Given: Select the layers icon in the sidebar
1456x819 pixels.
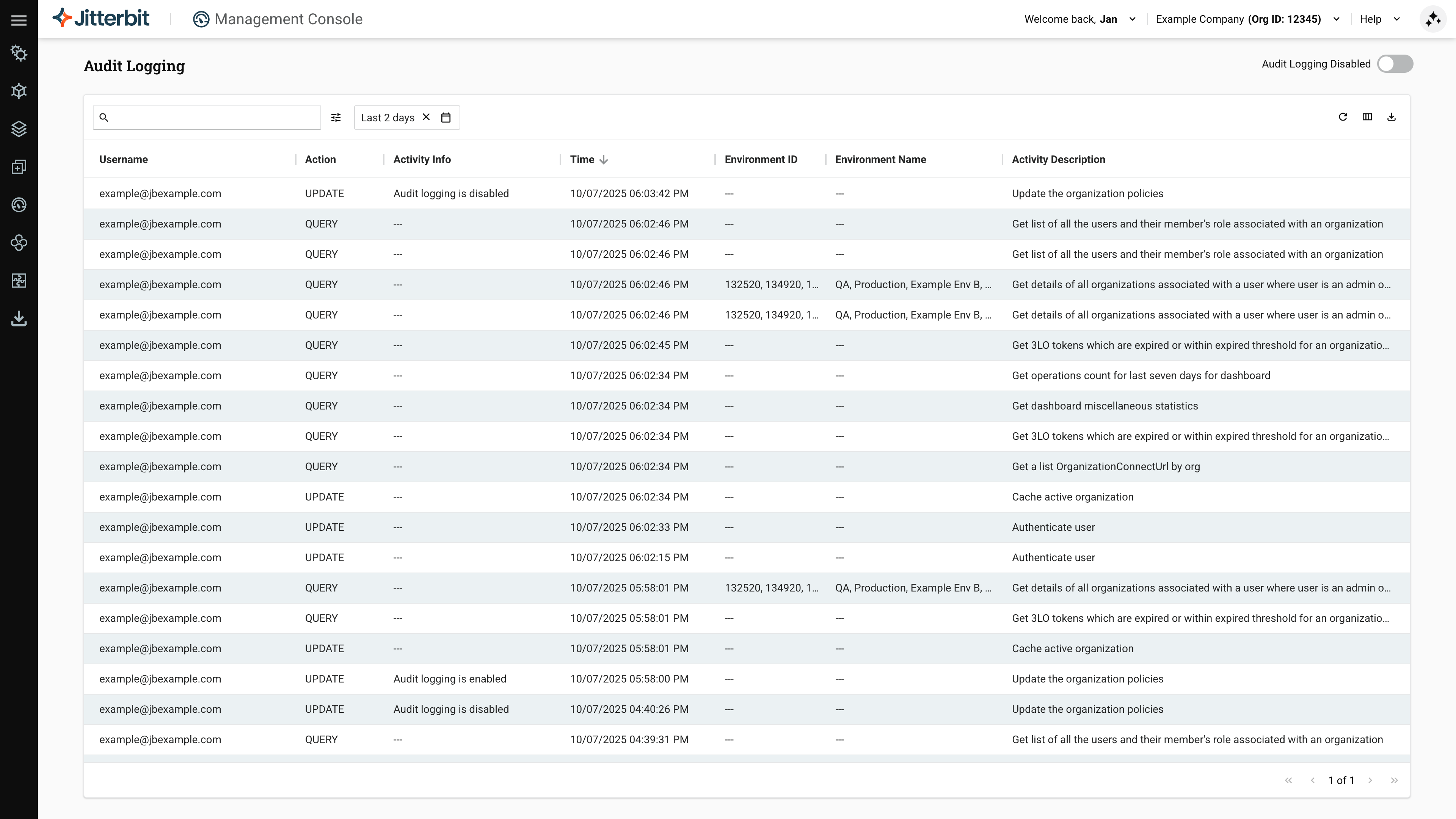Looking at the screenshot, I should [x=19, y=129].
